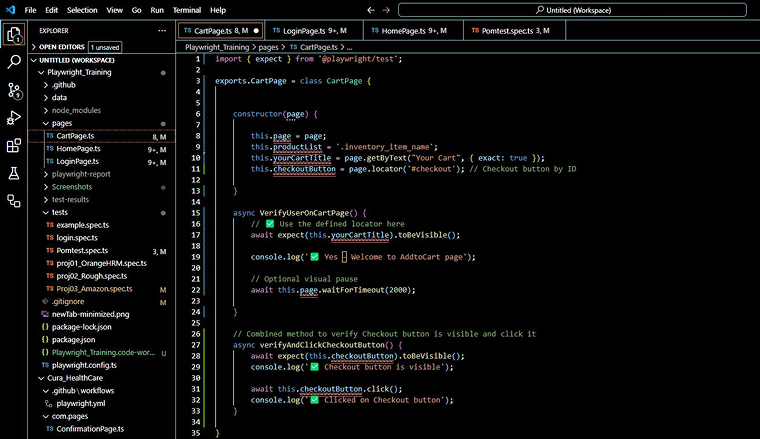
Task: Open the Search view in activity bar
Action: tap(14, 62)
